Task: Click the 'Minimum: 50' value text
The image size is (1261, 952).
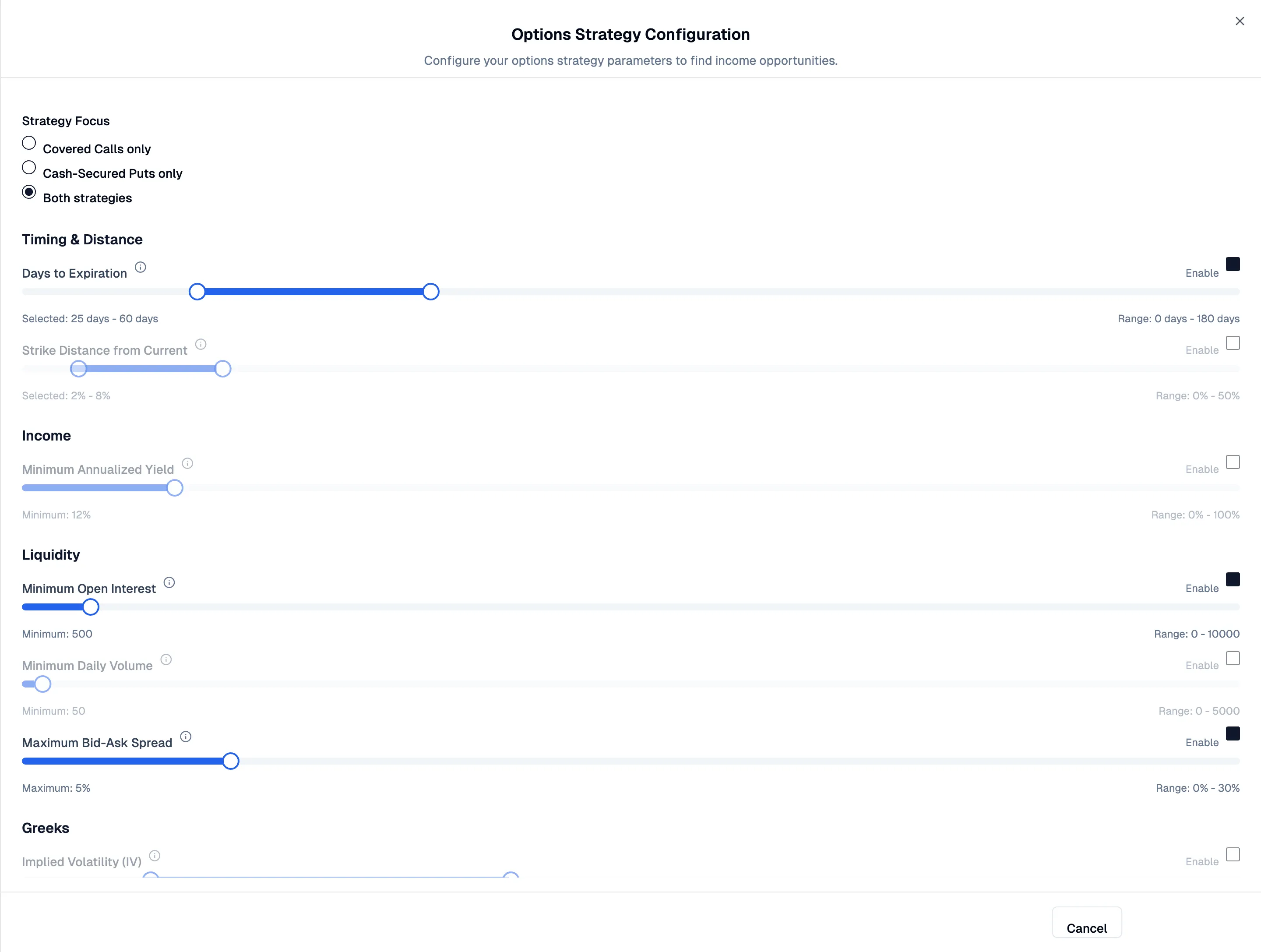Action: (x=53, y=711)
